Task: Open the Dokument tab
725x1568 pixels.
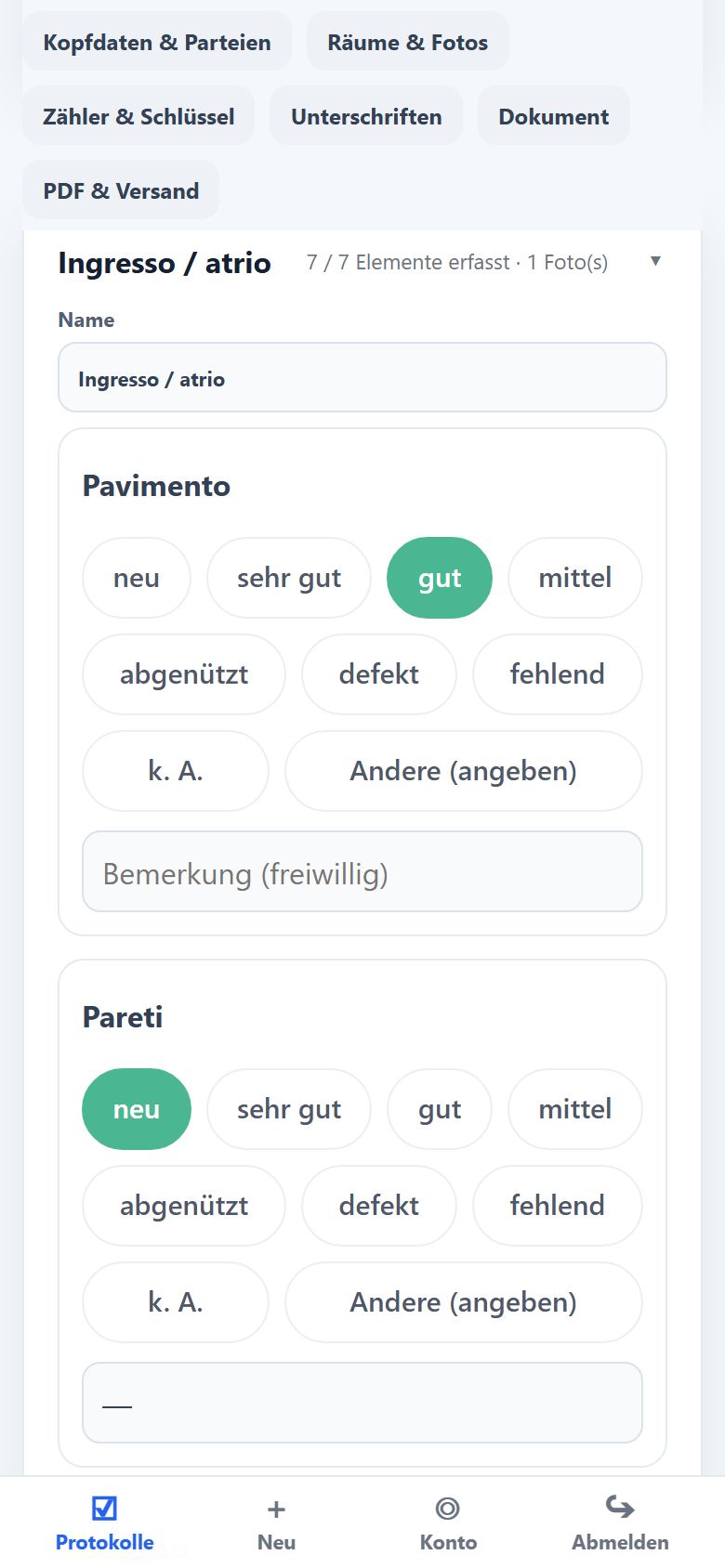Action: pos(554,116)
